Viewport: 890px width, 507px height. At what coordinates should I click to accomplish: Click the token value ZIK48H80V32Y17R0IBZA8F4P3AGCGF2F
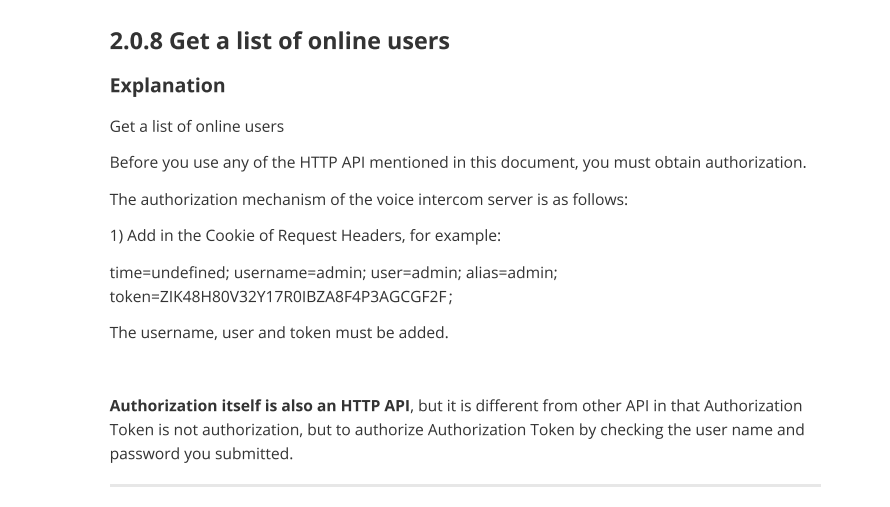click(x=303, y=296)
